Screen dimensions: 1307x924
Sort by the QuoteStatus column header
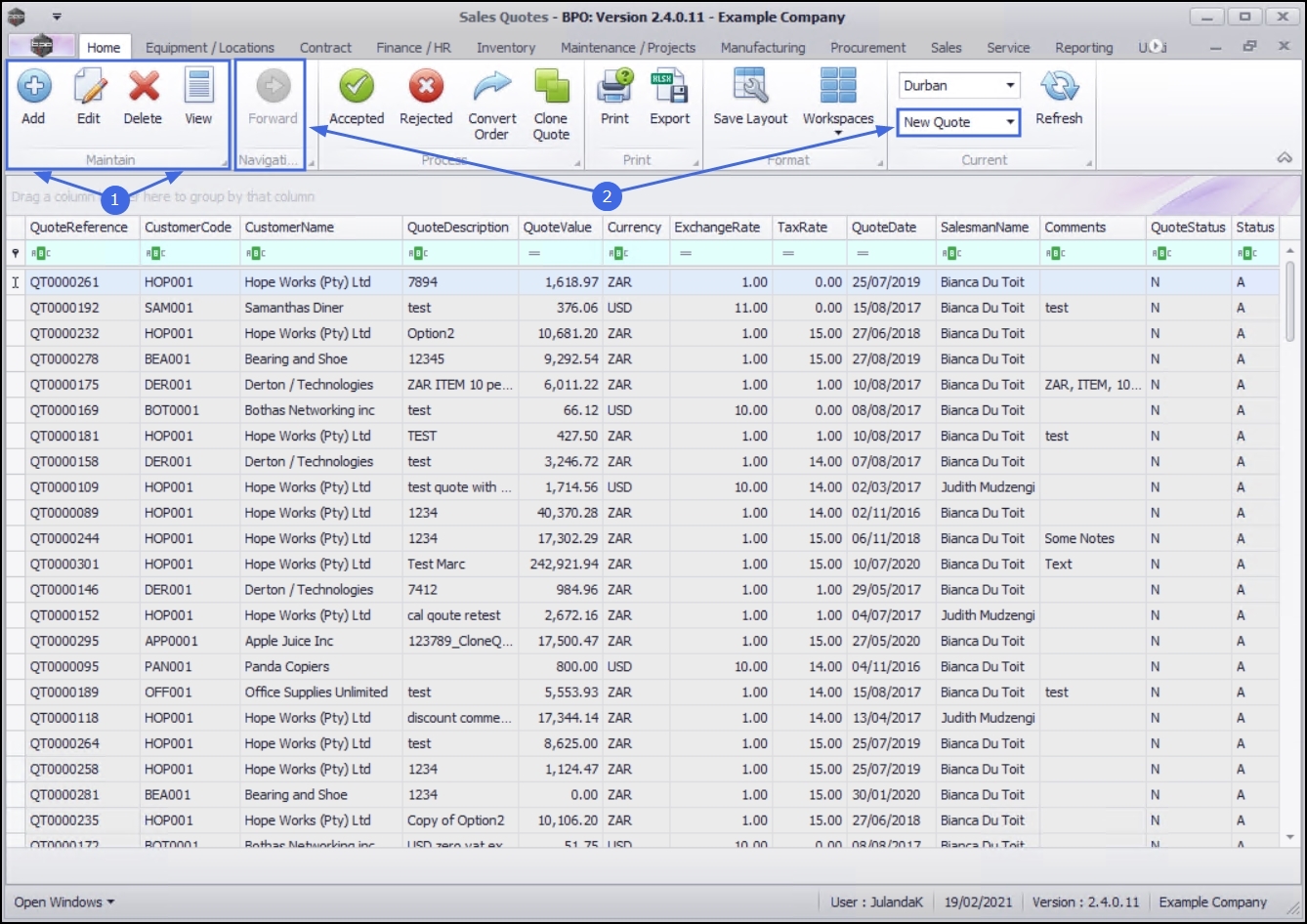pyautogui.click(x=1188, y=228)
